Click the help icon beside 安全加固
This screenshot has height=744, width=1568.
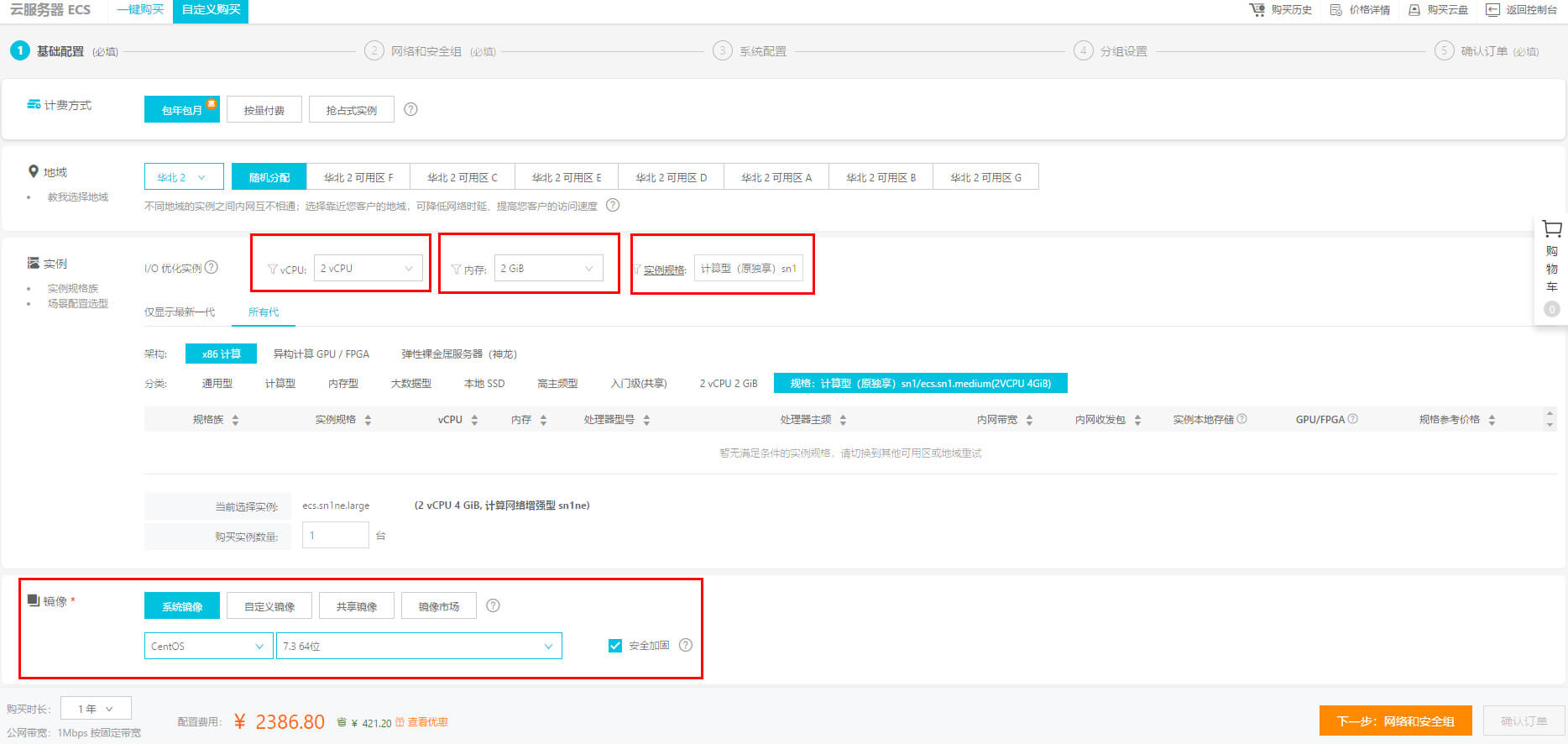(685, 645)
